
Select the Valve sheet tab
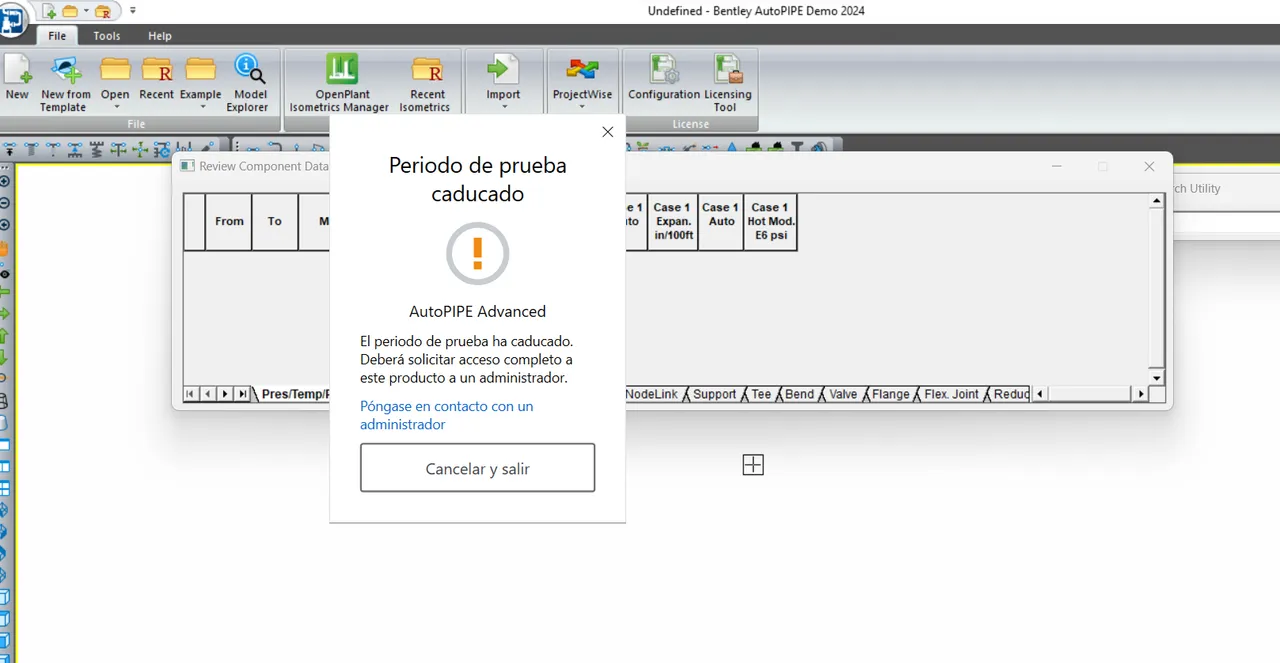click(843, 394)
